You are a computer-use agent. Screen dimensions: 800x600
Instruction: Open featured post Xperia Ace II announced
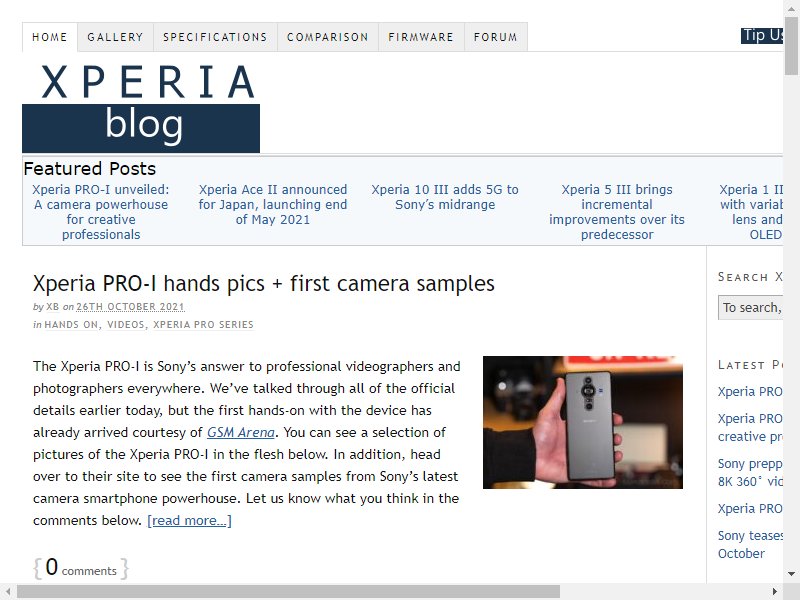[x=272, y=204]
